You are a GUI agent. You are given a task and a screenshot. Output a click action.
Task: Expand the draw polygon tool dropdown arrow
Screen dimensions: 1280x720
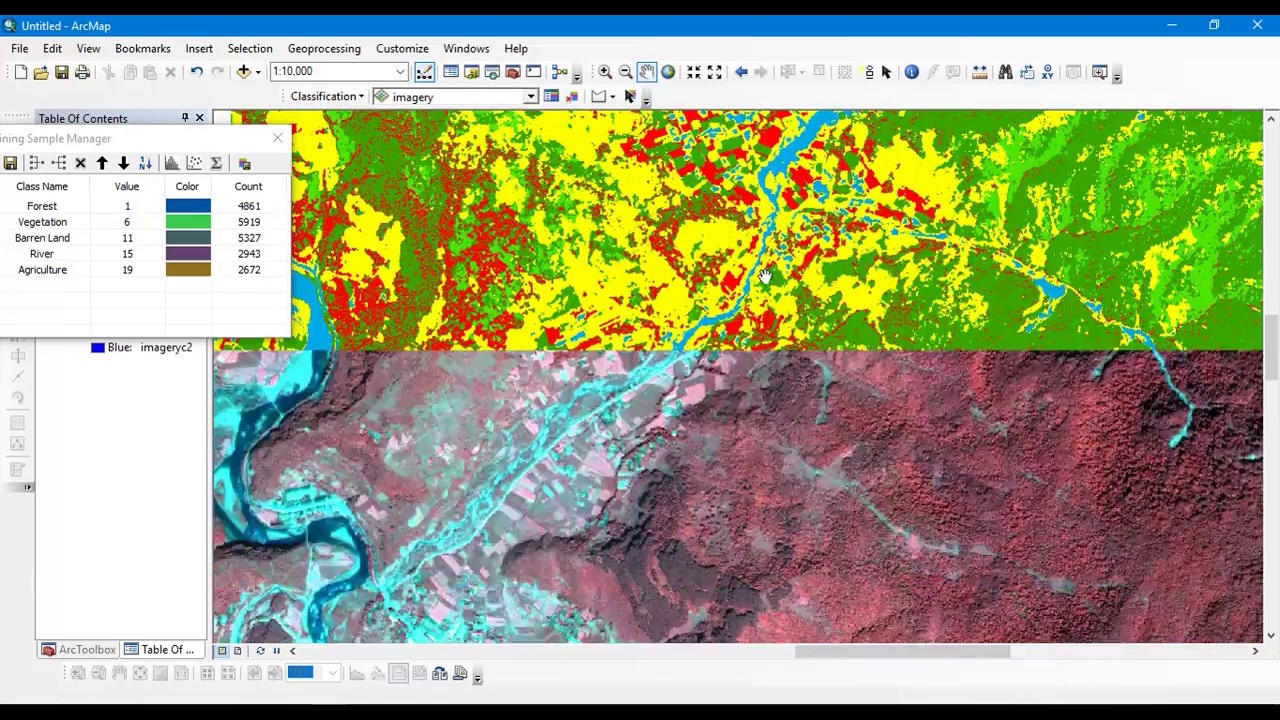612,97
